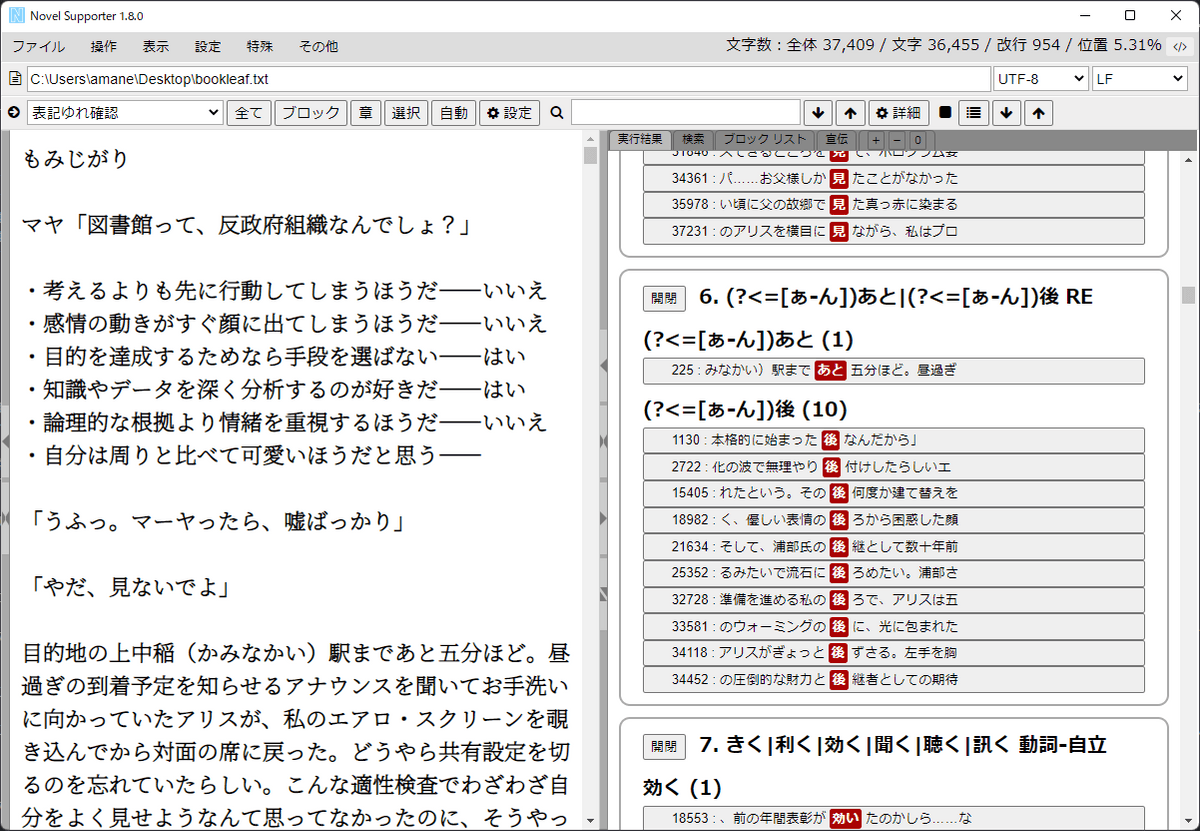Open the 表記ゆれ確認 function dropdown
The image size is (1200, 831).
pyautogui.click(x=124, y=113)
